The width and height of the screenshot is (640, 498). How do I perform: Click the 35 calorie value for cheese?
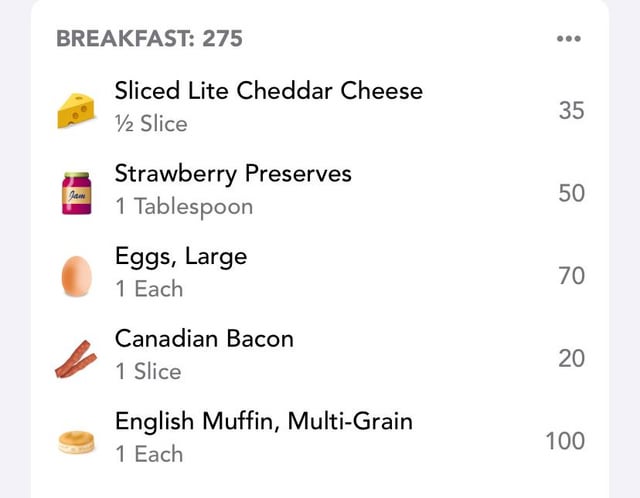click(x=571, y=110)
